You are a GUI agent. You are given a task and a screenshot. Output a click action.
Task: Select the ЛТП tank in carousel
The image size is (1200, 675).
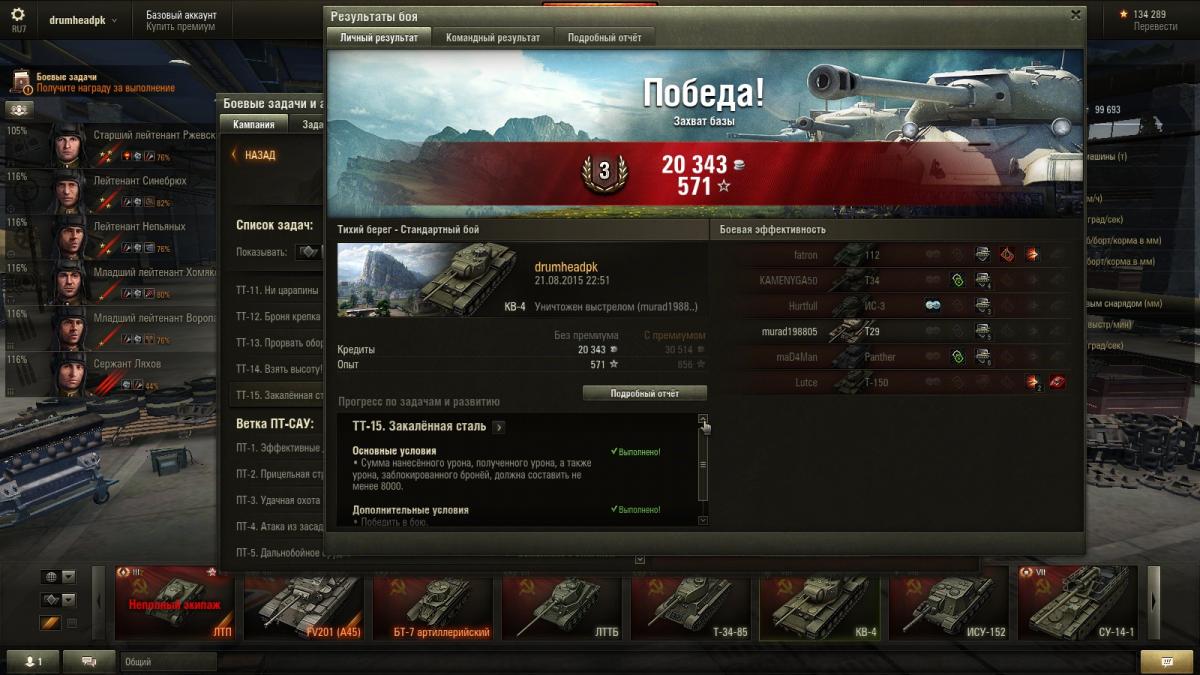pyautogui.click(x=177, y=602)
